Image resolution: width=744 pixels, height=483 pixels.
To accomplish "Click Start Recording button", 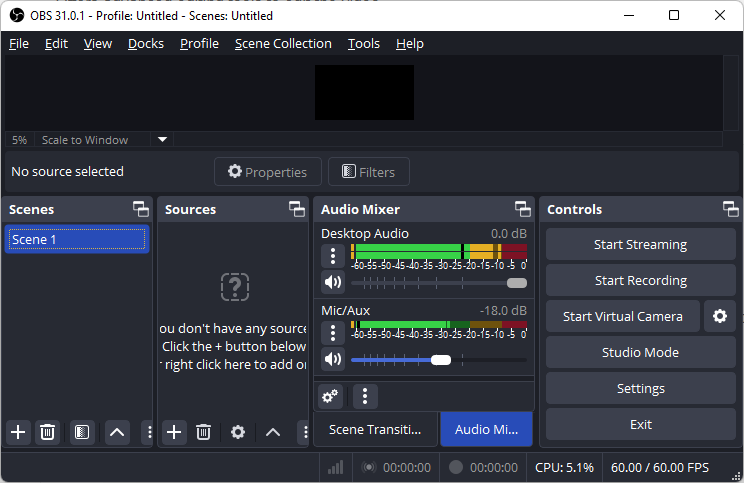I will click(x=640, y=280).
